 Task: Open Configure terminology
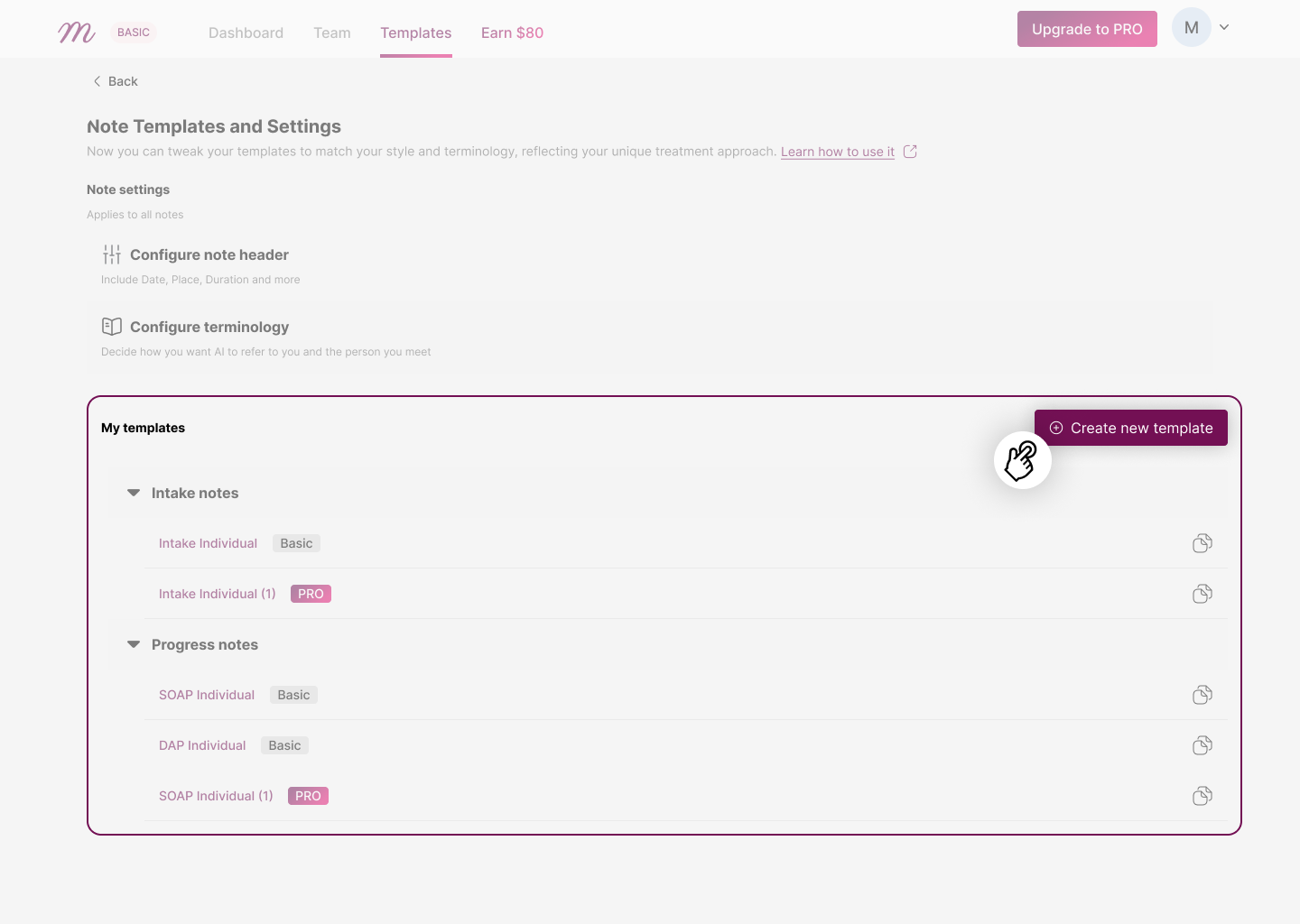209,327
